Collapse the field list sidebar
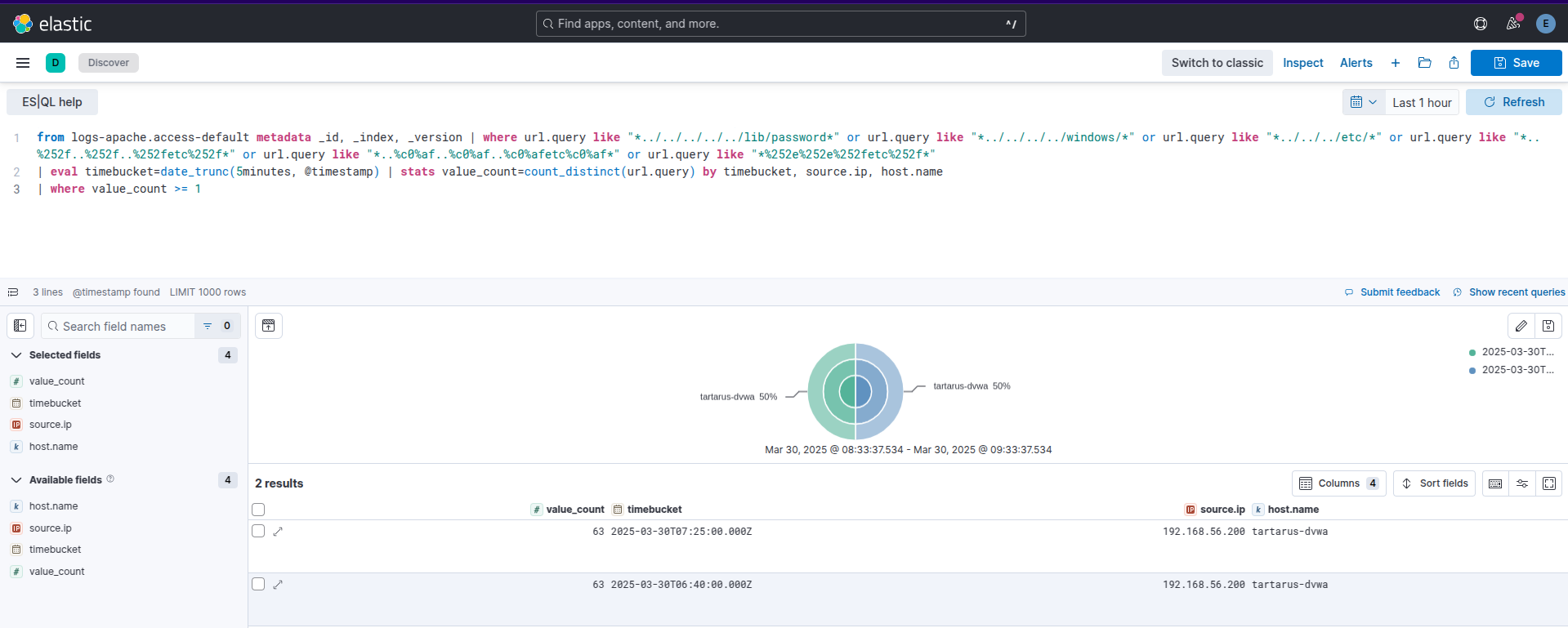This screenshot has width=1568, height=628. (x=20, y=326)
